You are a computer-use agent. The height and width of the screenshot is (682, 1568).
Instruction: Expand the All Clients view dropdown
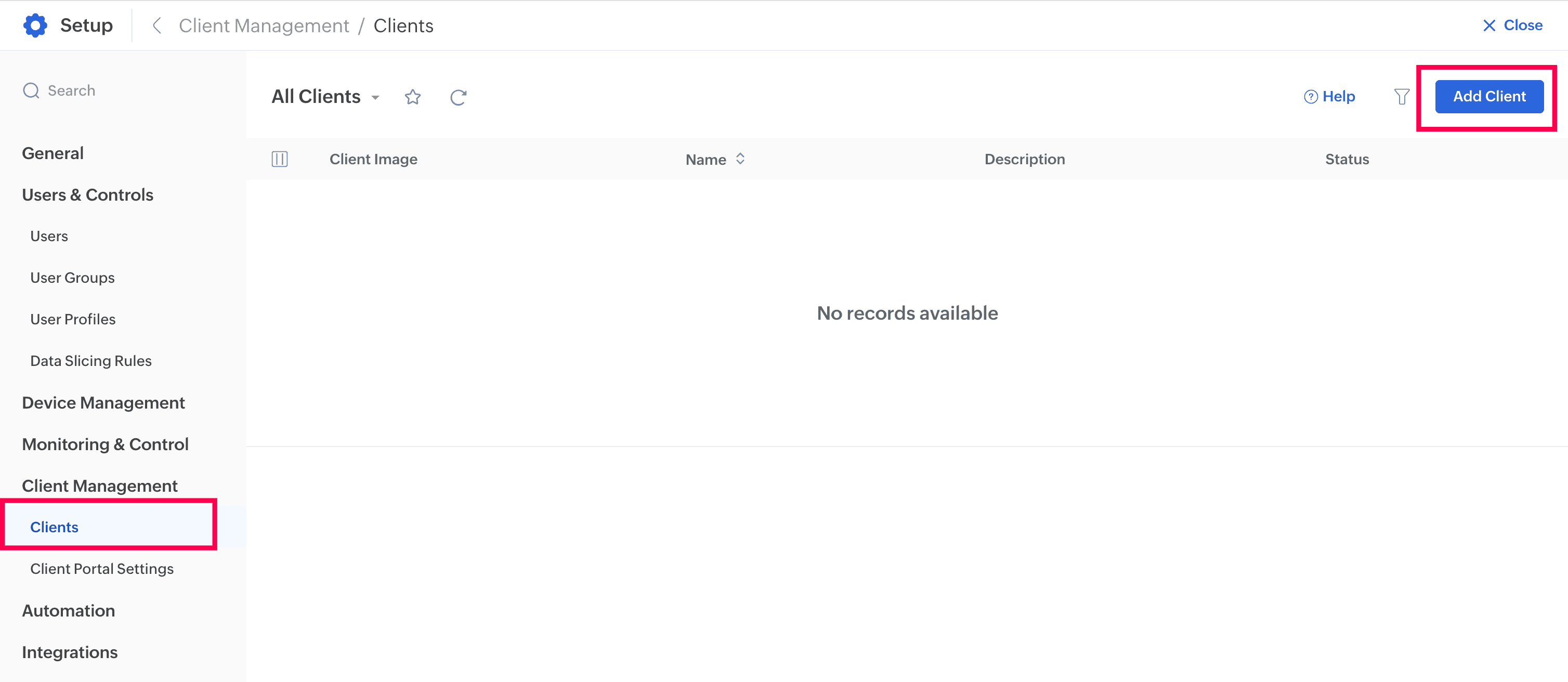click(375, 97)
